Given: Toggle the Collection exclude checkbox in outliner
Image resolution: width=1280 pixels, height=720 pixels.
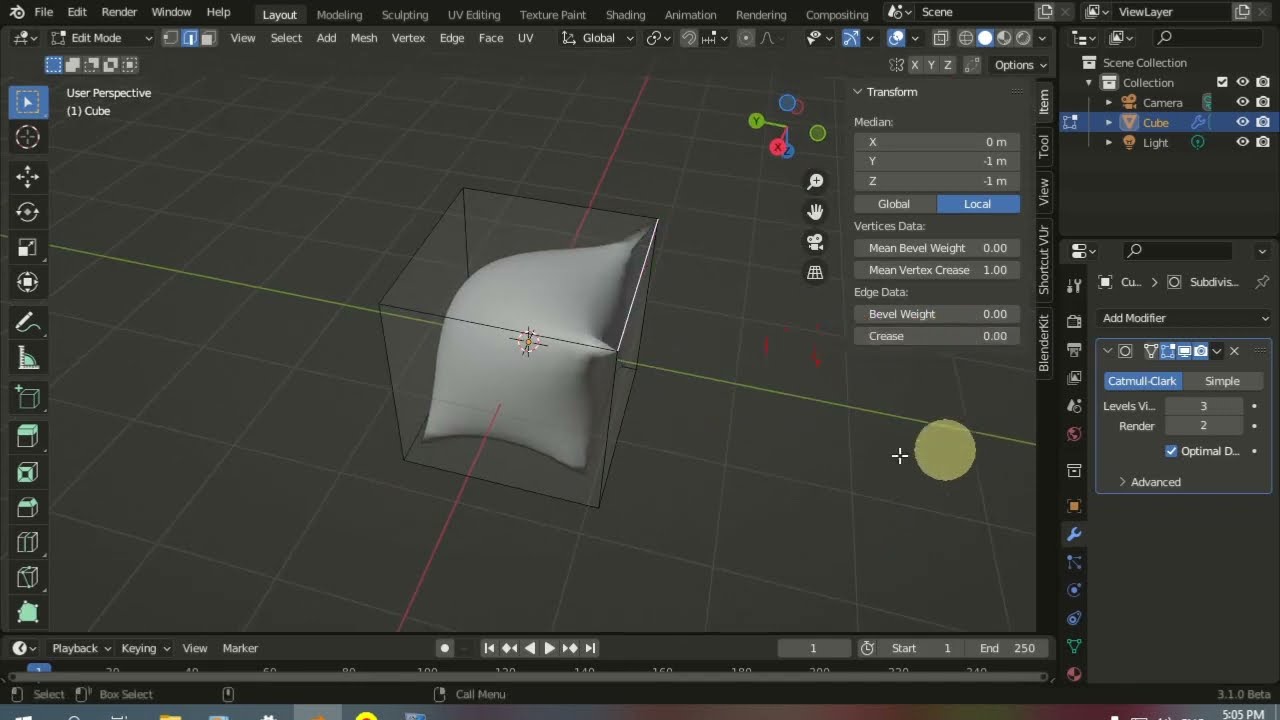Looking at the screenshot, I should (x=1222, y=82).
